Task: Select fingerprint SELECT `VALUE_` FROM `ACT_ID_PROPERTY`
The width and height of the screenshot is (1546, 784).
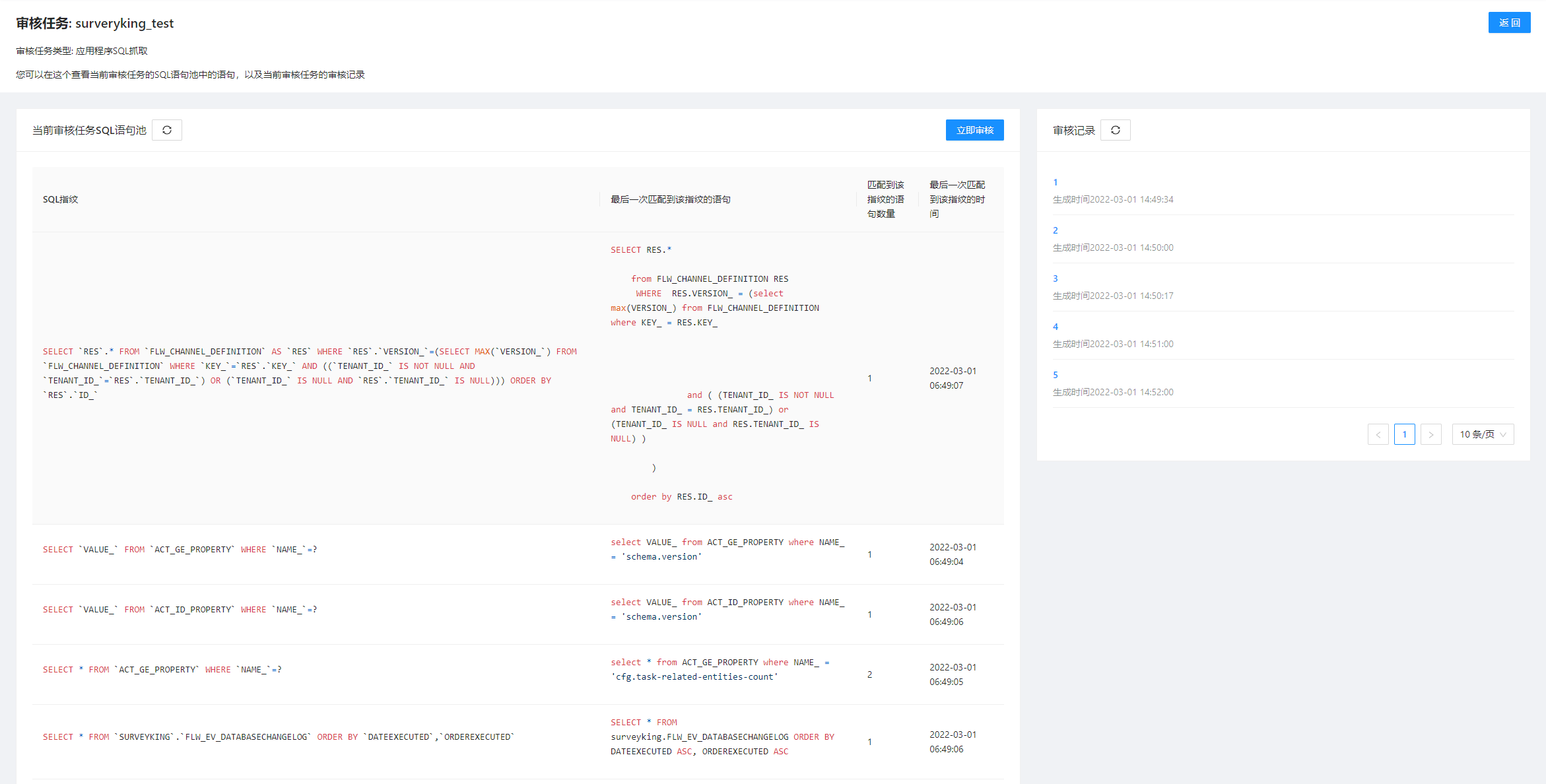Action: pyautogui.click(x=180, y=609)
